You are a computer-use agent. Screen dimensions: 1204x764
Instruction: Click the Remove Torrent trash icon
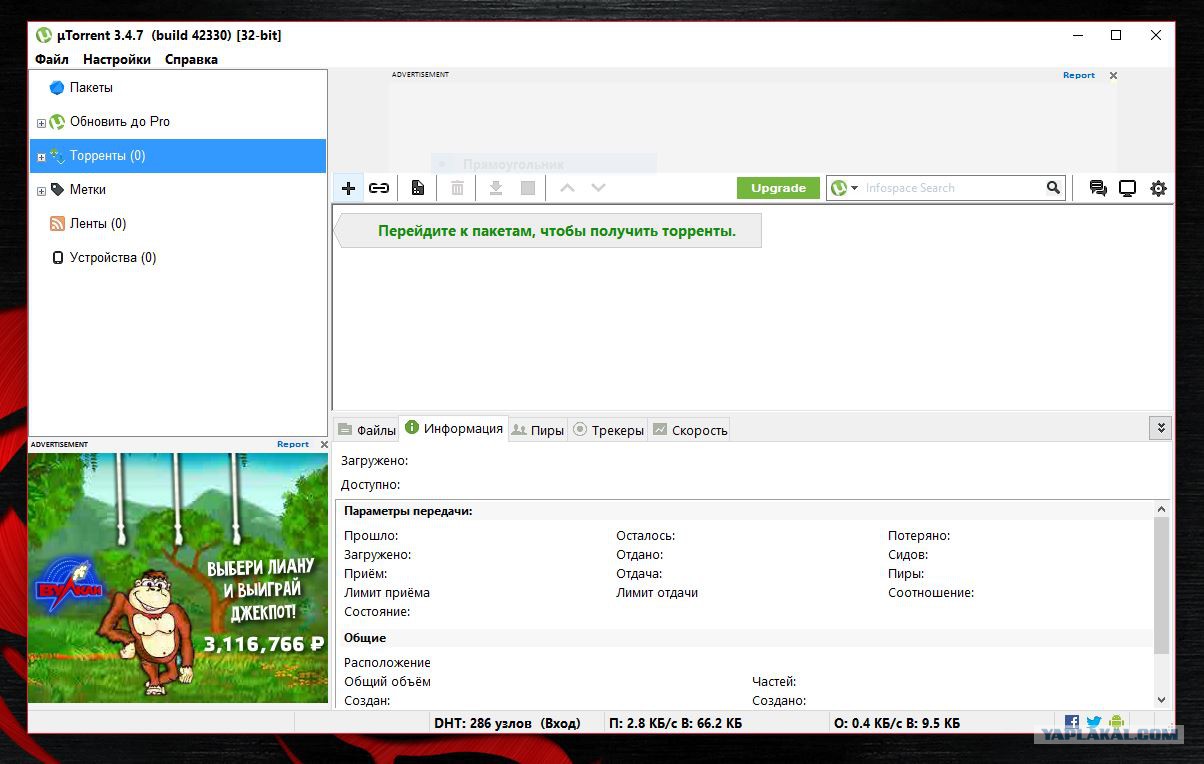click(x=457, y=188)
